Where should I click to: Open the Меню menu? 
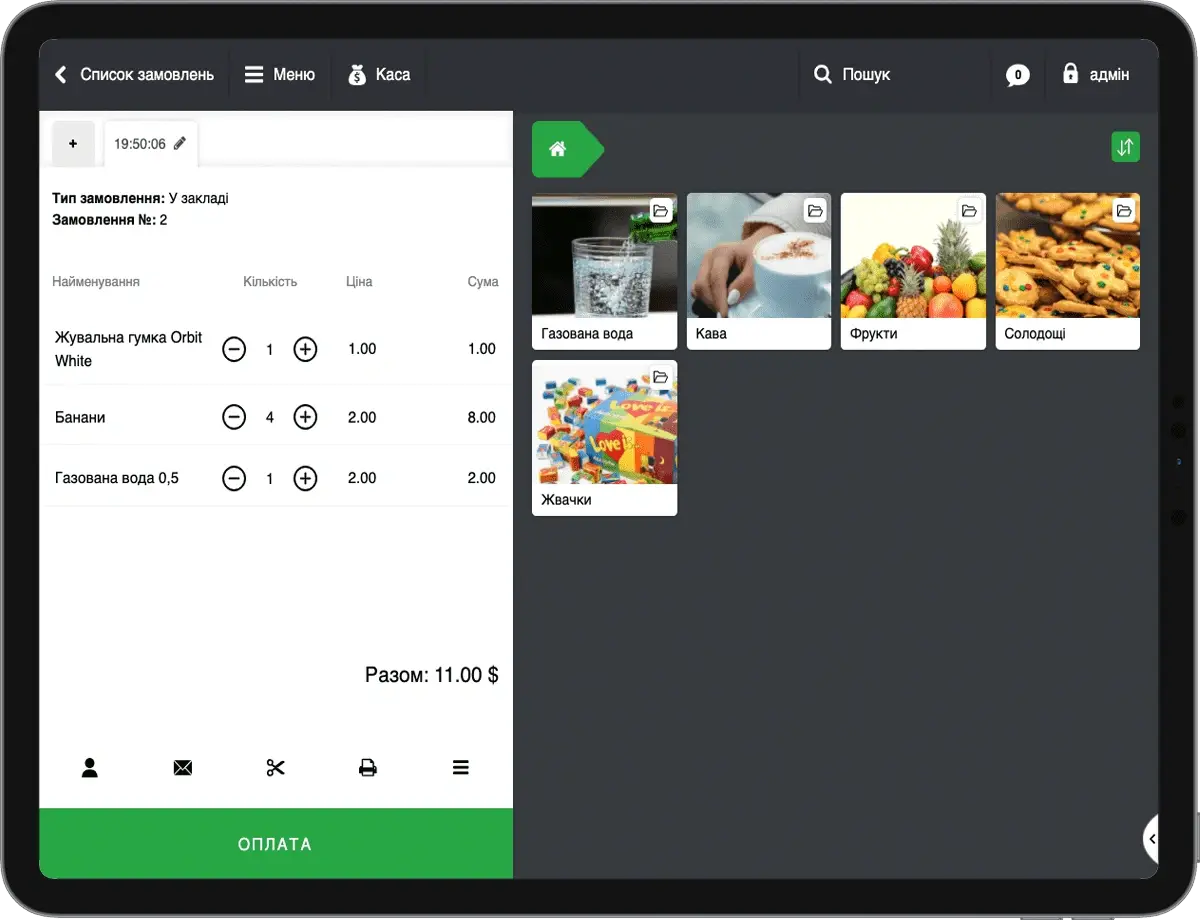click(x=280, y=75)
